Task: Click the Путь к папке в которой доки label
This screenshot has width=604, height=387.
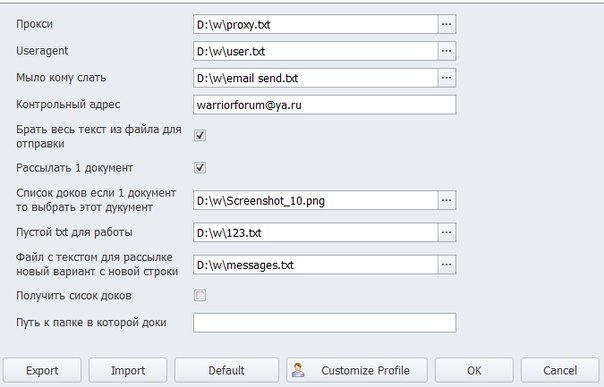Action: 91,322
